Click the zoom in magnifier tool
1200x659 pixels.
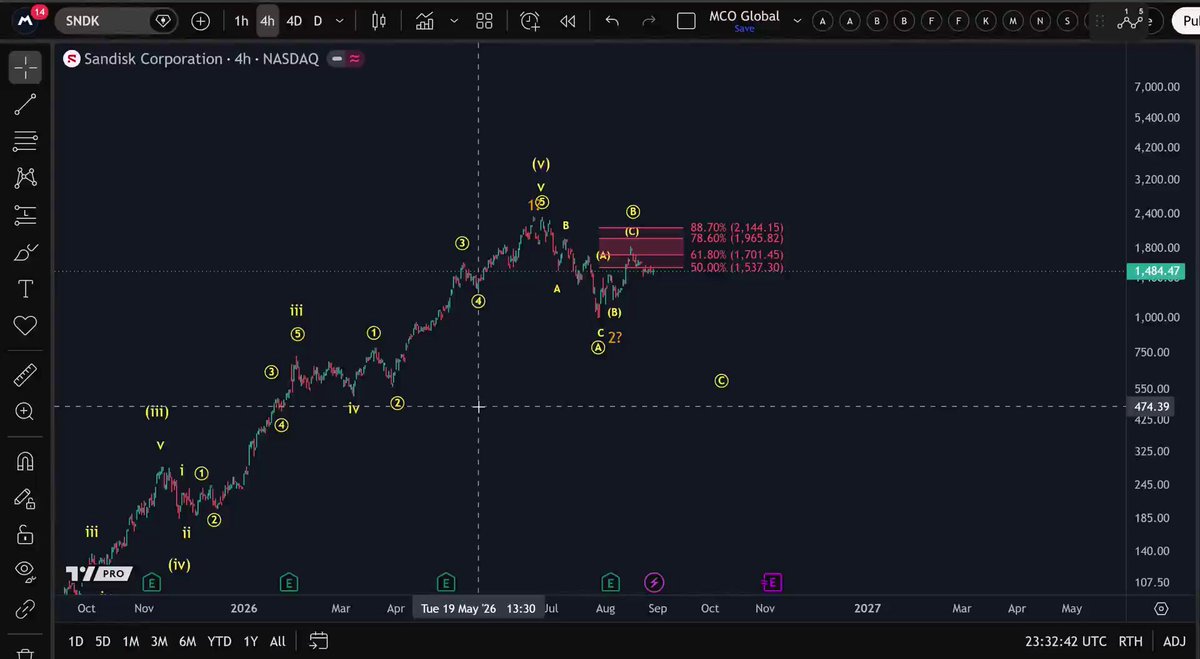(x=25, y=412)
